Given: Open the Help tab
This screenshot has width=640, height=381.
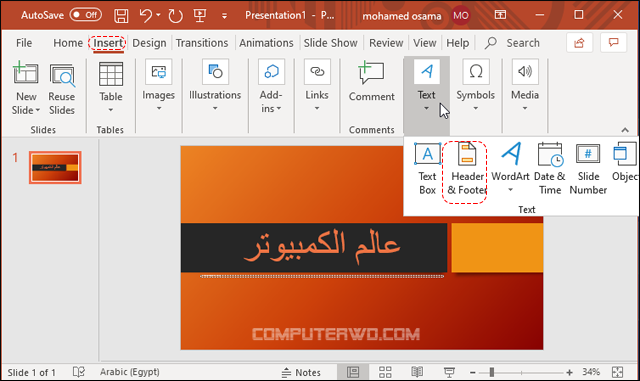Looking at the screenshot, I should pyautogui.click(x=458, y=43).
